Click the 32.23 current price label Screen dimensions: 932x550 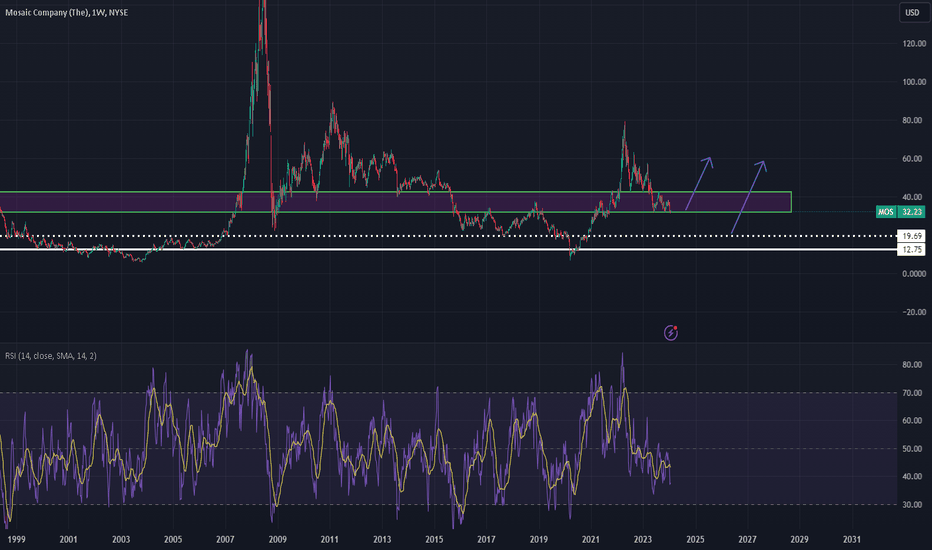(911, 212)
